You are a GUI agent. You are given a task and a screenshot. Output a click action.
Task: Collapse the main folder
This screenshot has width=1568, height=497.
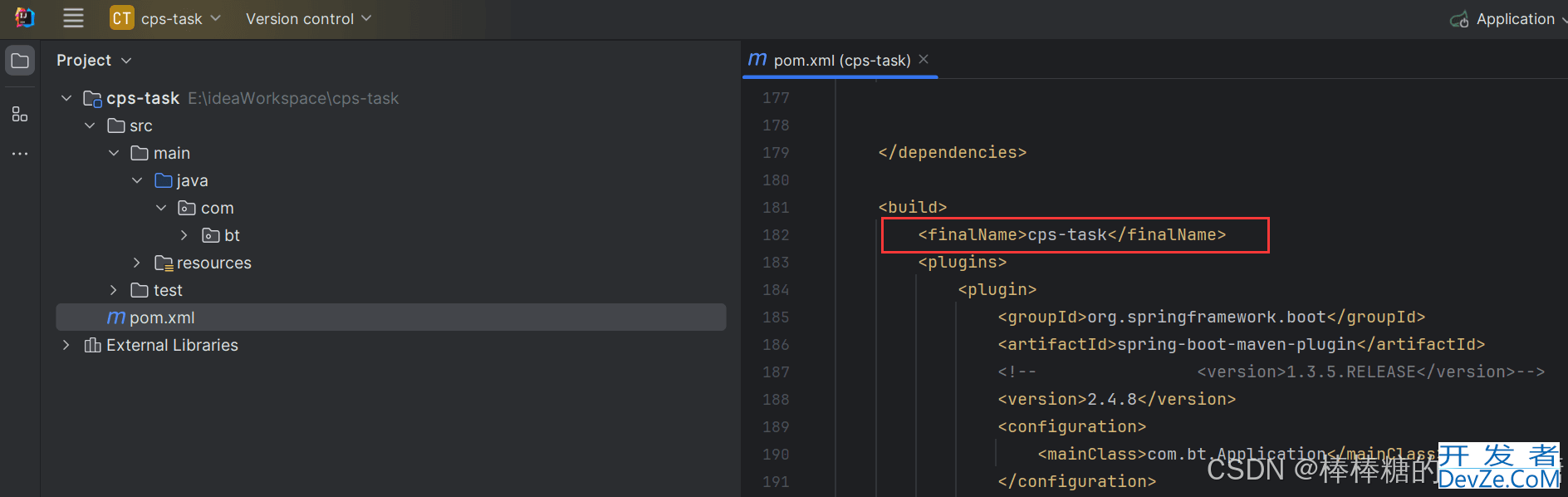114,153
